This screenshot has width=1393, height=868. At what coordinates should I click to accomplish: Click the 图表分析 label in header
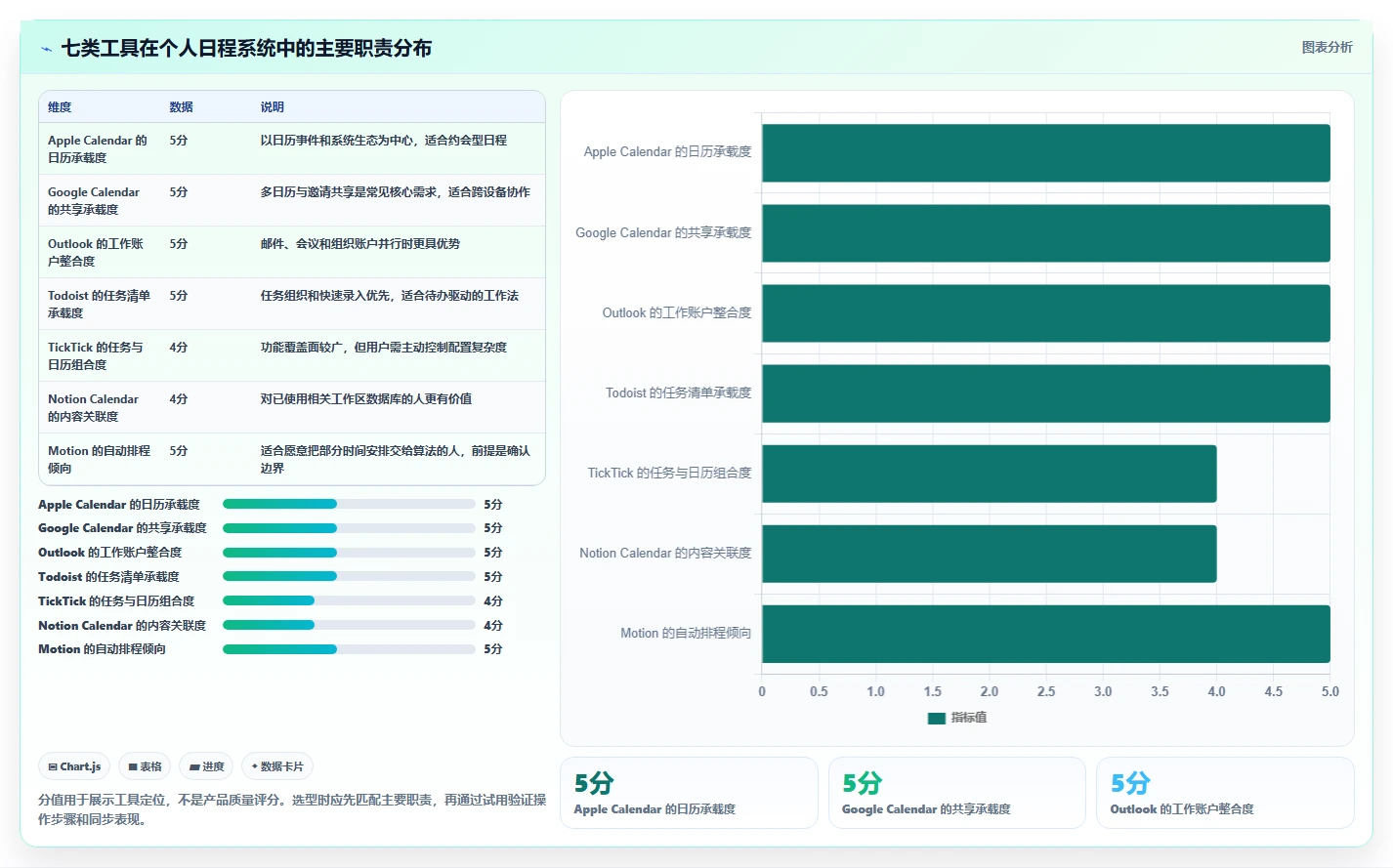coord(1327,47)
